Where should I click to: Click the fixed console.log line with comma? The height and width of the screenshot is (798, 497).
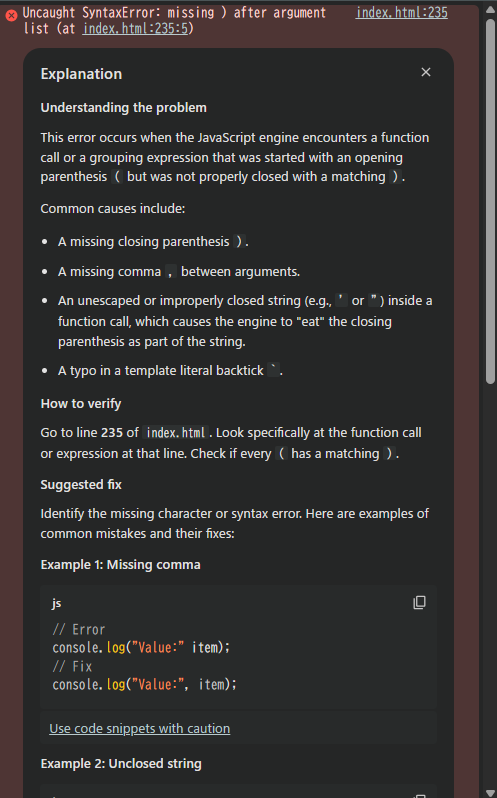click(144, 685)
